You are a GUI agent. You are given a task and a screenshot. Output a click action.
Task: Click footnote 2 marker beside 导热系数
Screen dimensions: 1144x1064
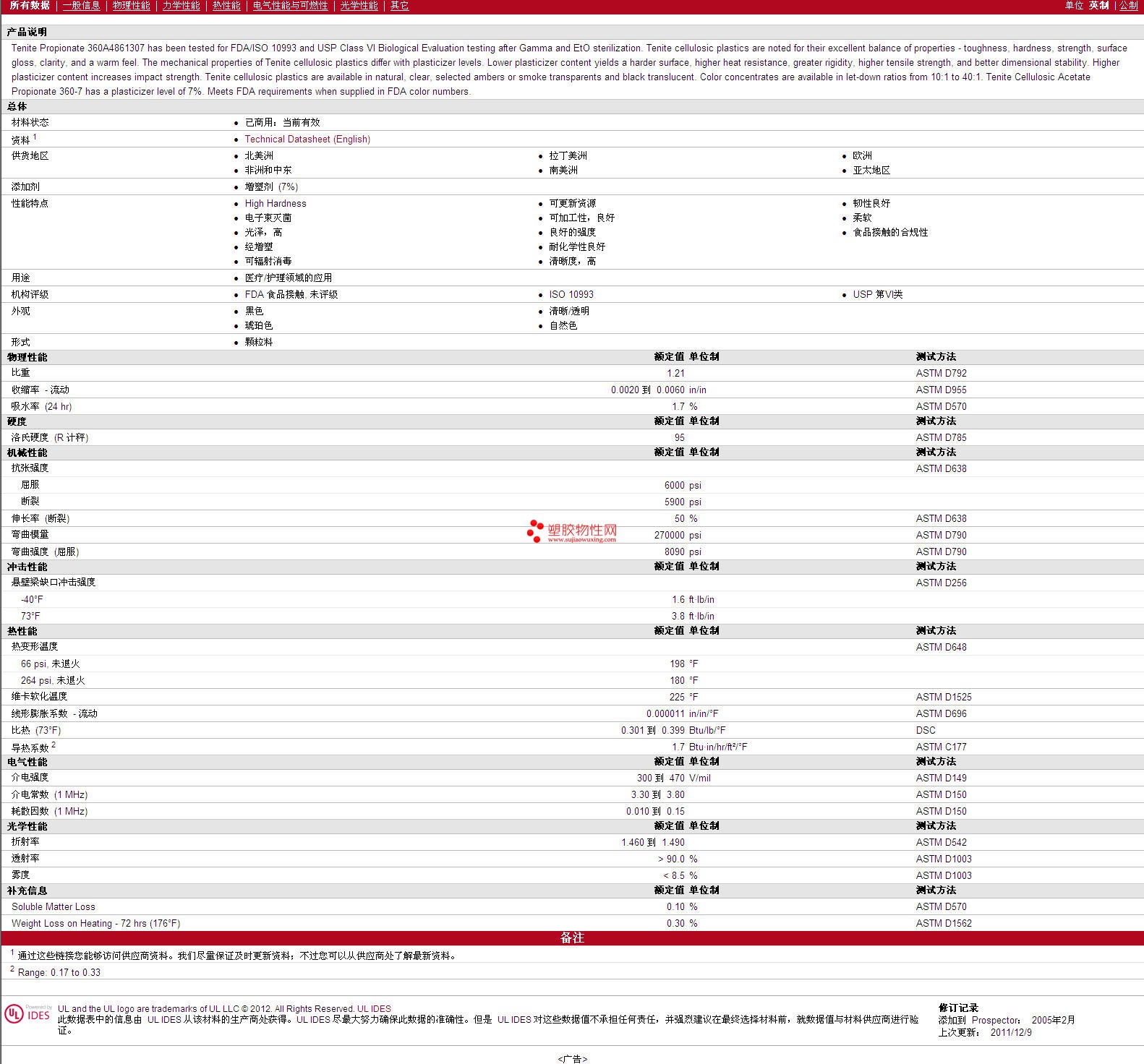tap(54, 745)
